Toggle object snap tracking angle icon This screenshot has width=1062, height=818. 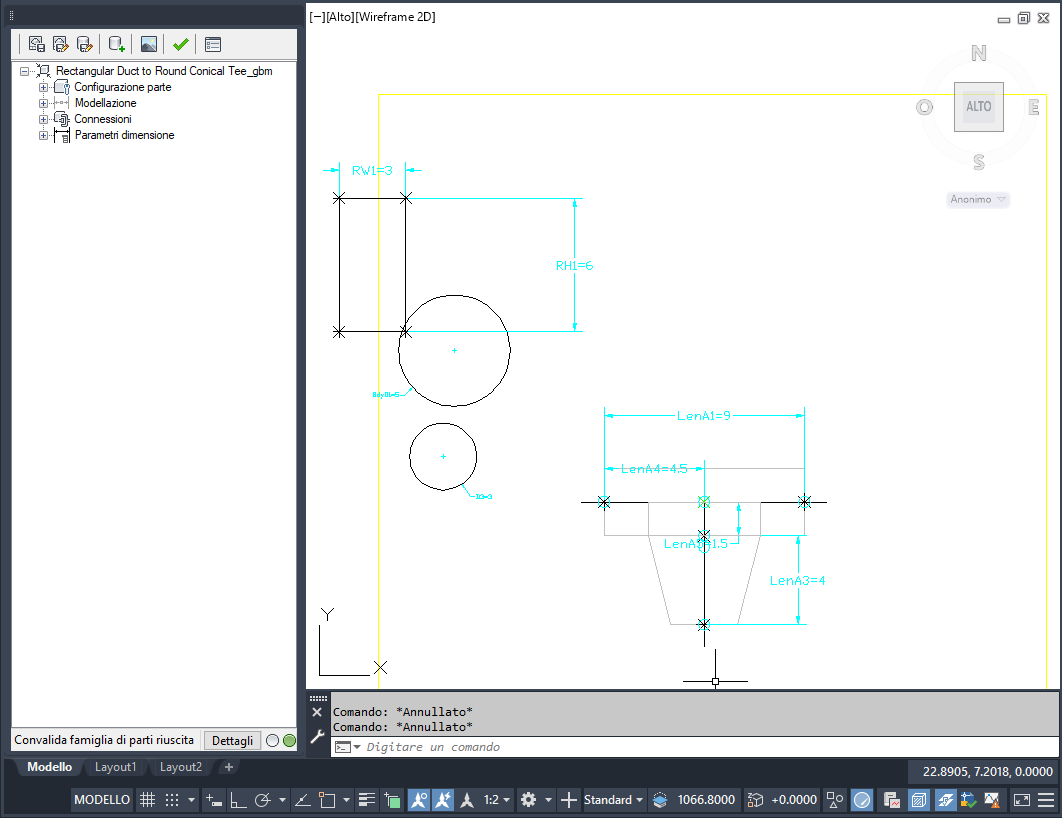(303, 800)
